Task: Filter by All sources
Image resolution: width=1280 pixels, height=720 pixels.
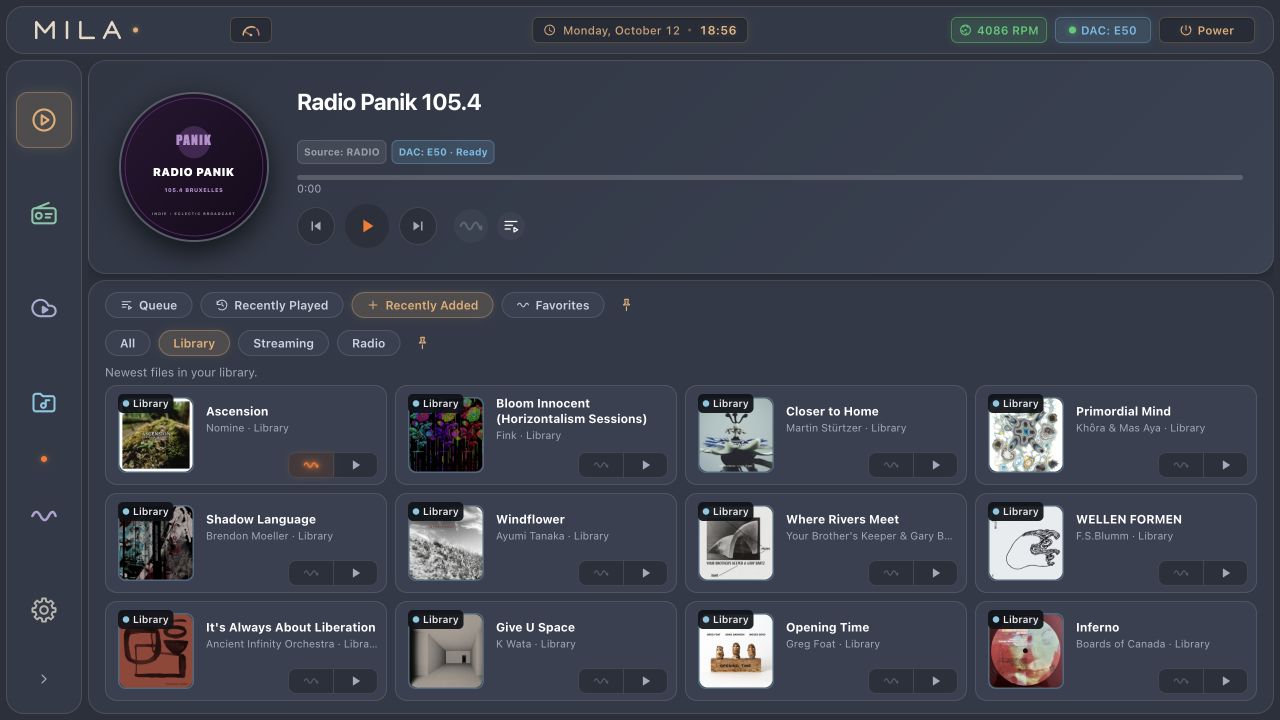Action: coord(128,343)
